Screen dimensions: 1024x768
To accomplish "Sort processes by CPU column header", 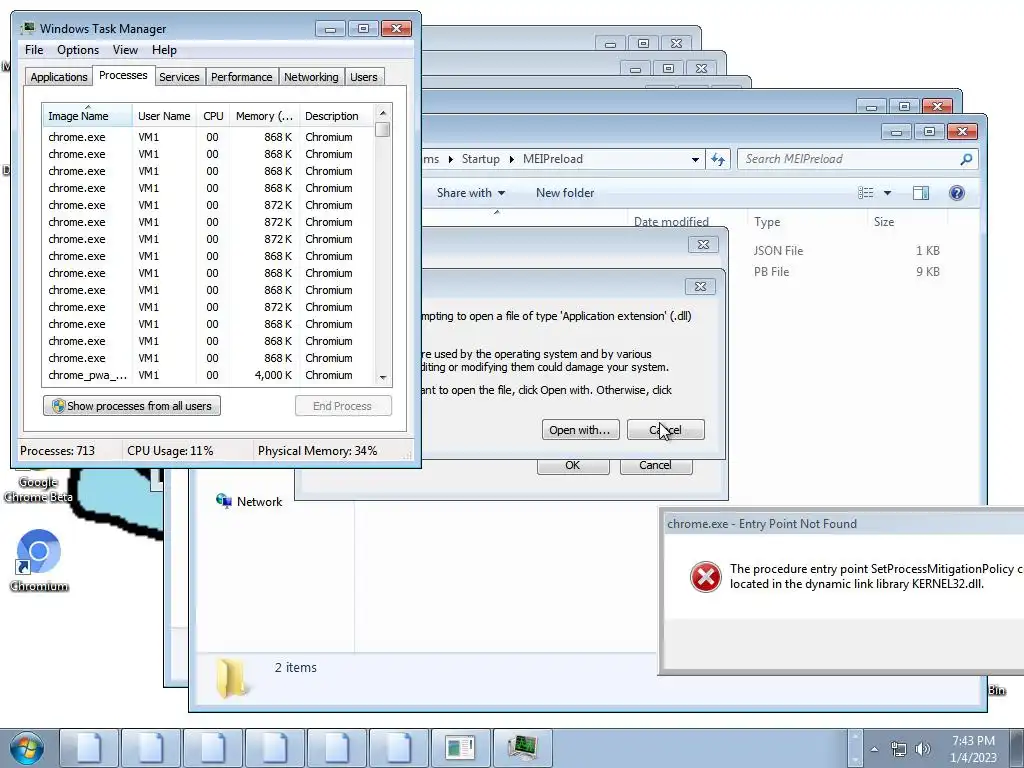I will click(213, 116).
